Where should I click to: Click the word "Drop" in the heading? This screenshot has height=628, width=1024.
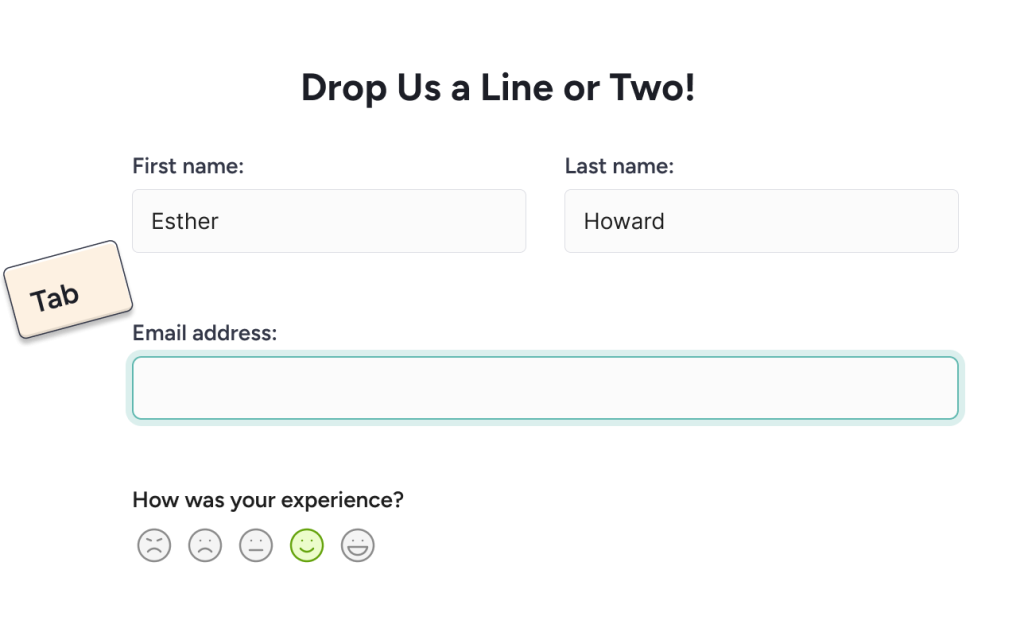tap(343, 88)
